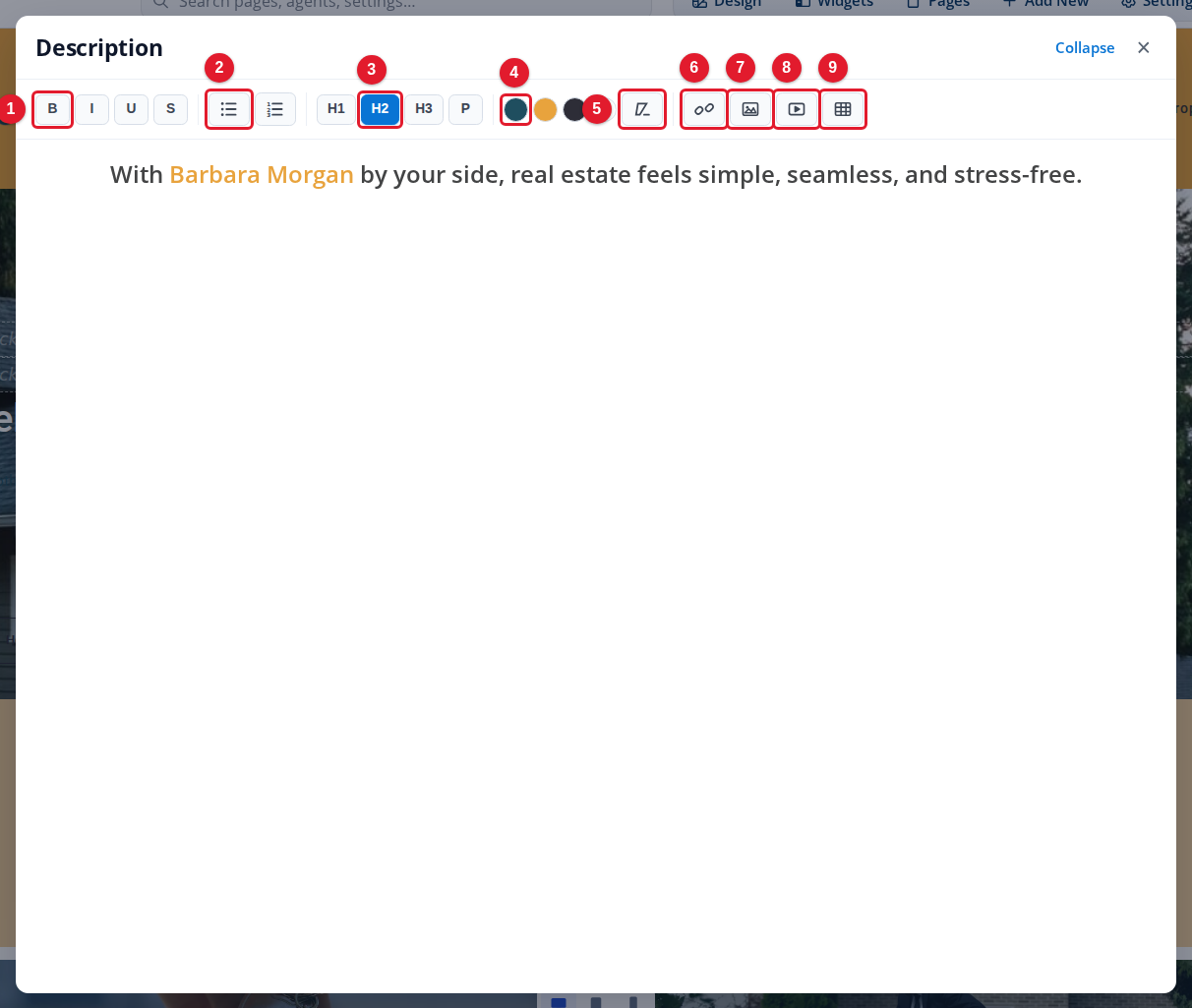Screen dimensions: 1192x1008
Task: Toggle bold formatting with the B button
Action: click(x=53, y=109)
